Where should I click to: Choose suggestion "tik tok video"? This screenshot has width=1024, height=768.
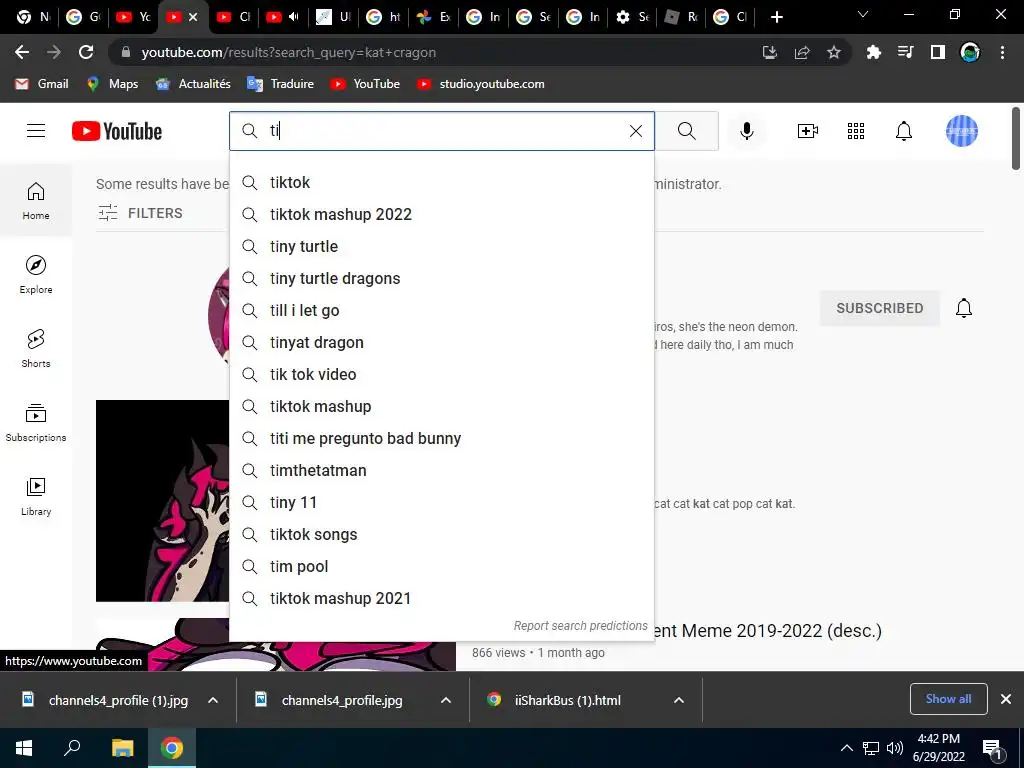(441, 374)
